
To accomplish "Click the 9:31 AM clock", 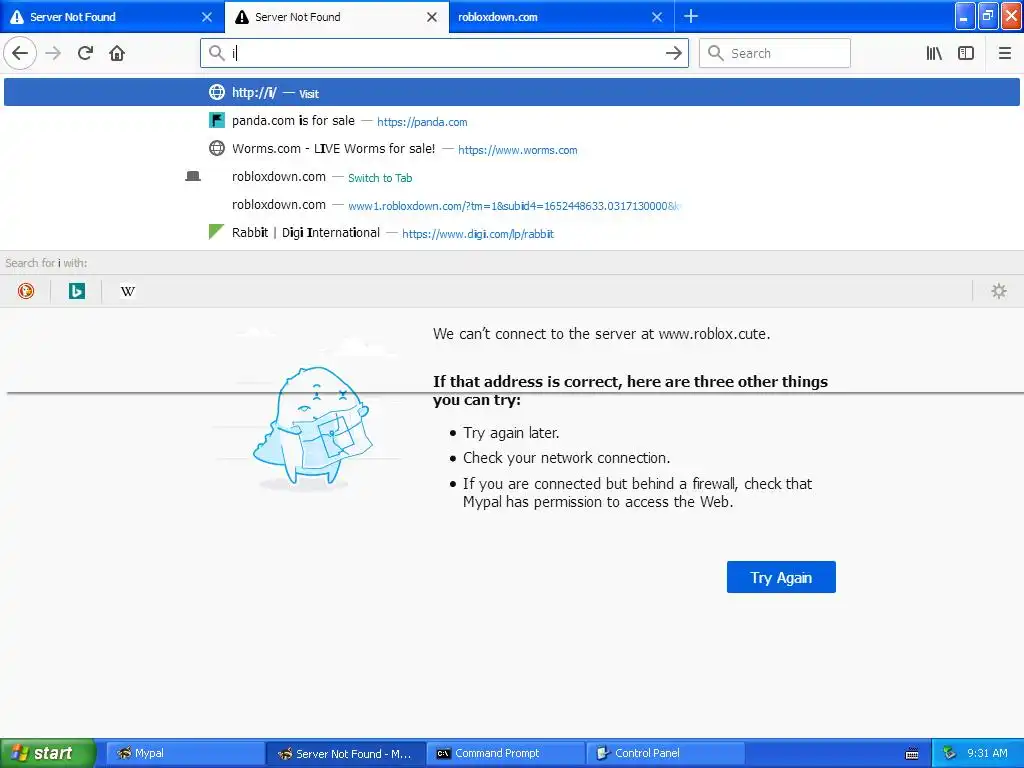I will (987, 753).
